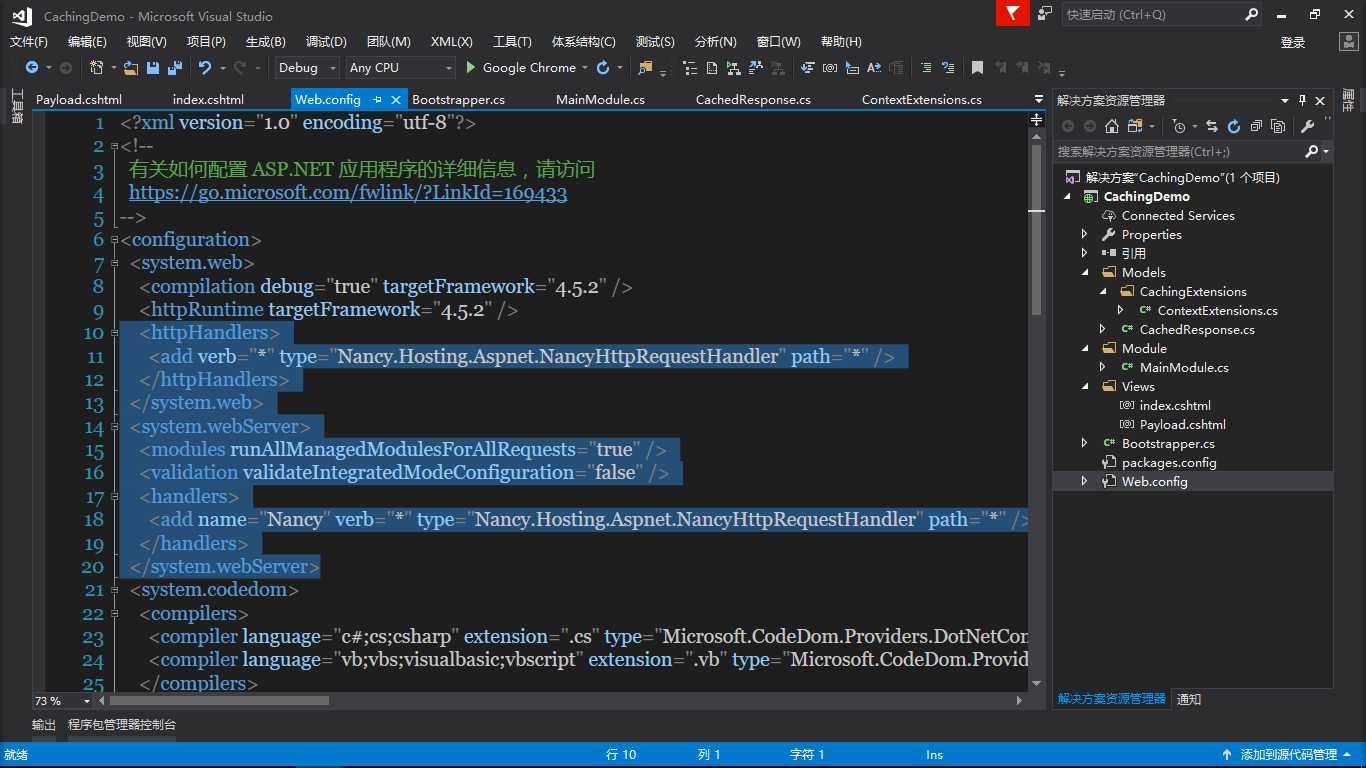Click the Open File folder icon
This screenshot has width=1366, height=768.
(130, 68)
